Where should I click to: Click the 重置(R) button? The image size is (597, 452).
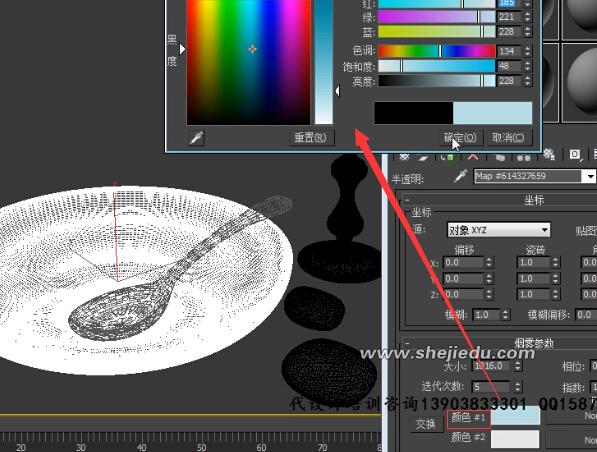pyautogui.click(x=310, y=137)
